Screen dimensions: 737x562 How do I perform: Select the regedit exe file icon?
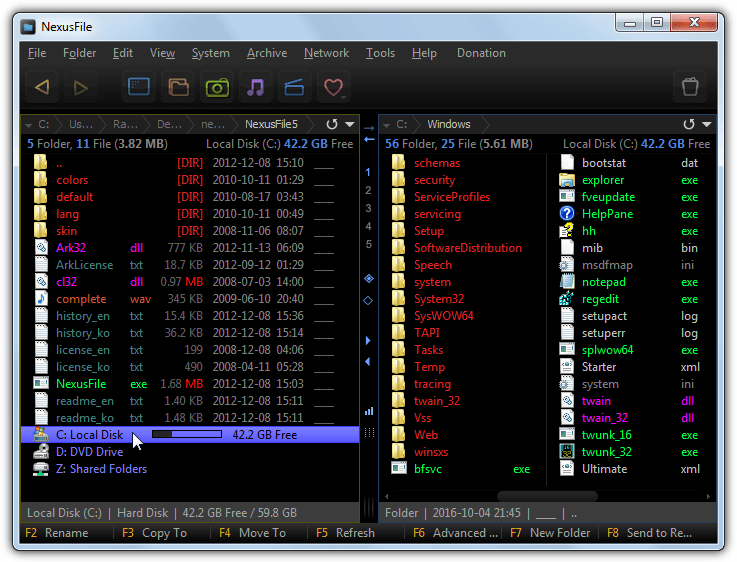(567, 299)
